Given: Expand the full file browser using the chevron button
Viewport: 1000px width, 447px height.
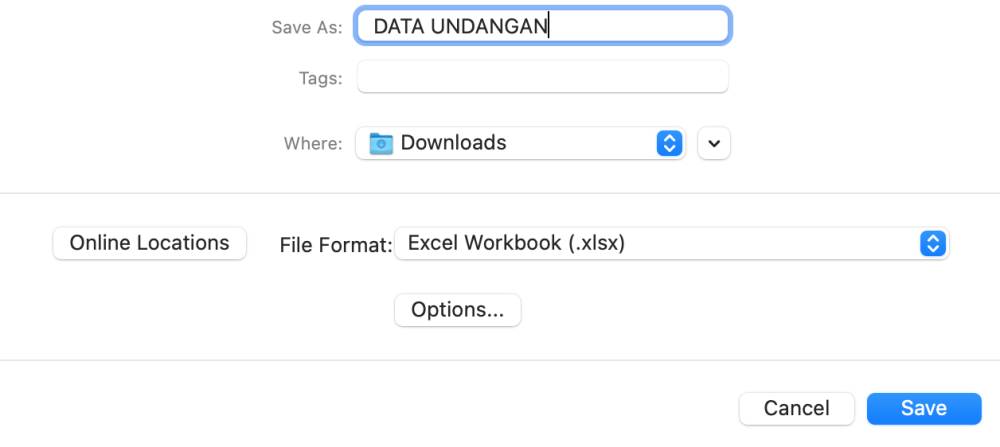Looking at the screenshot, I should click(714, 143).
